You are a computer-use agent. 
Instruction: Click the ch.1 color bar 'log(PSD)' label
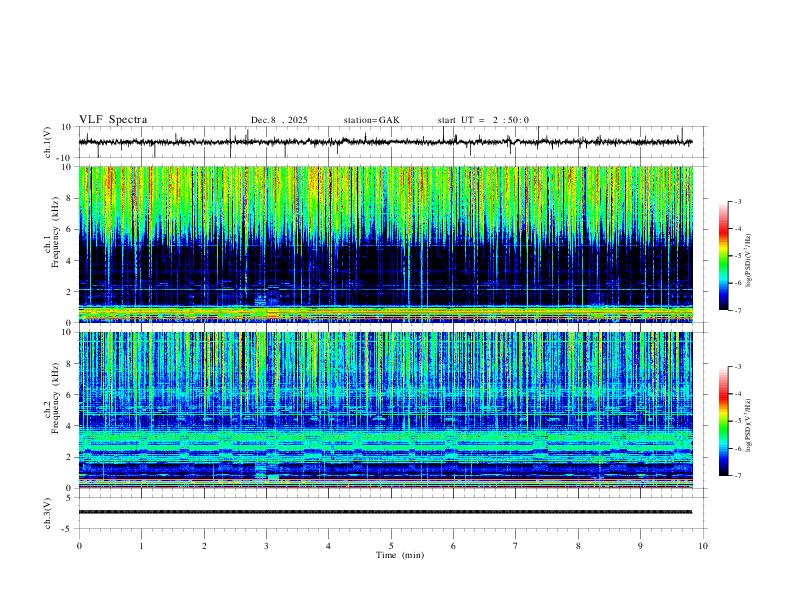[x=748, y=260]
